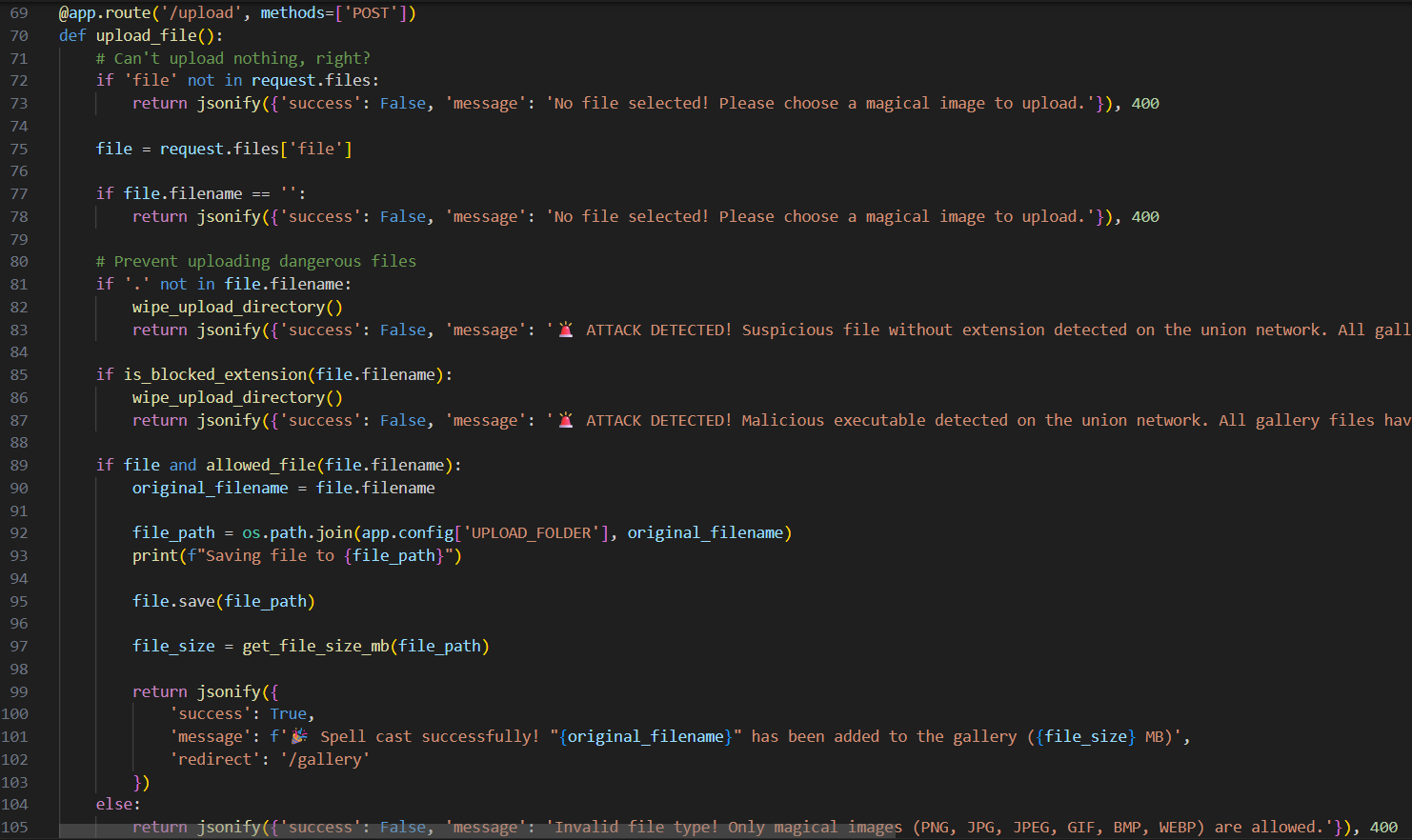The image size is (1412, 840).
Task: Click the 400 status code on line 105
Action: coord(1383,827)
